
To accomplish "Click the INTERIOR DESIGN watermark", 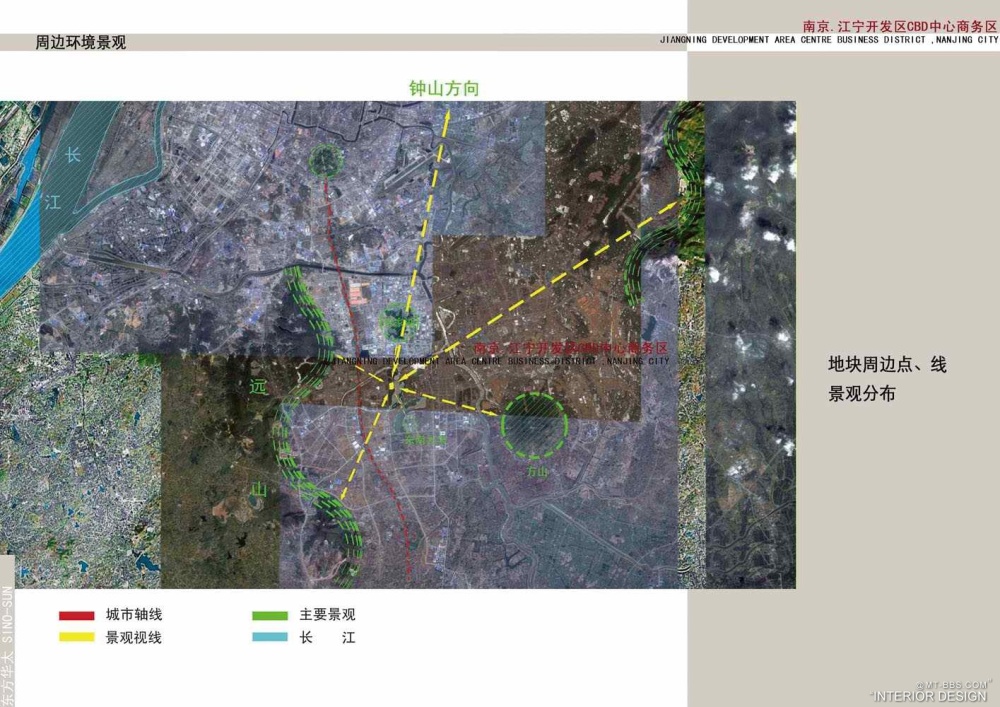I will point(929,696).
